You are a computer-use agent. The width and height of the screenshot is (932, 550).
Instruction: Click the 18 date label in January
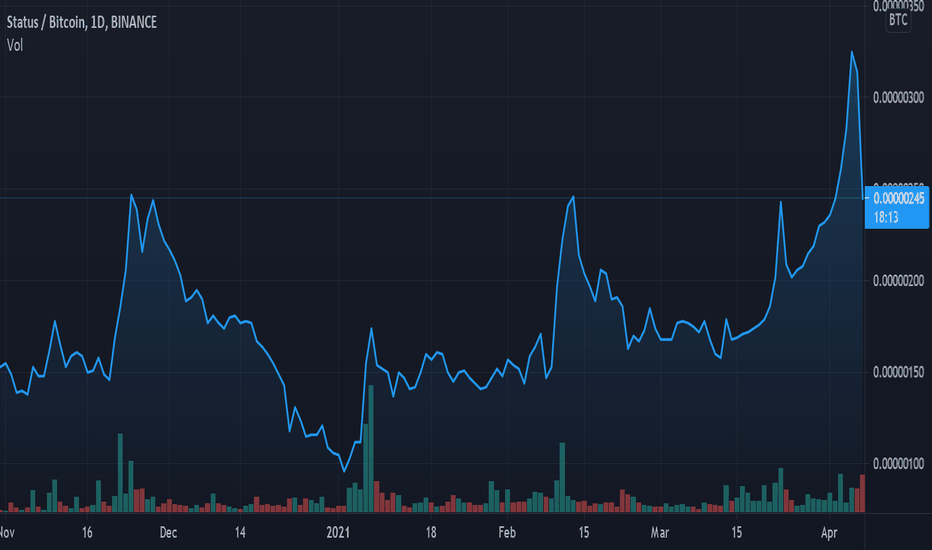[431, 532]
